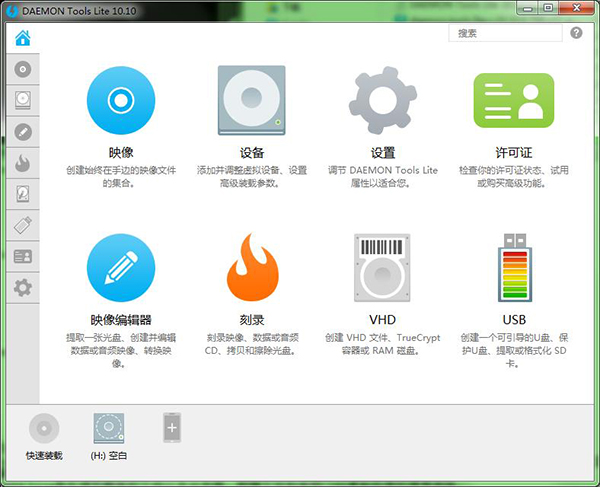
Task: Open License from the sidebar ID card icon
Action: pos(23,257)
